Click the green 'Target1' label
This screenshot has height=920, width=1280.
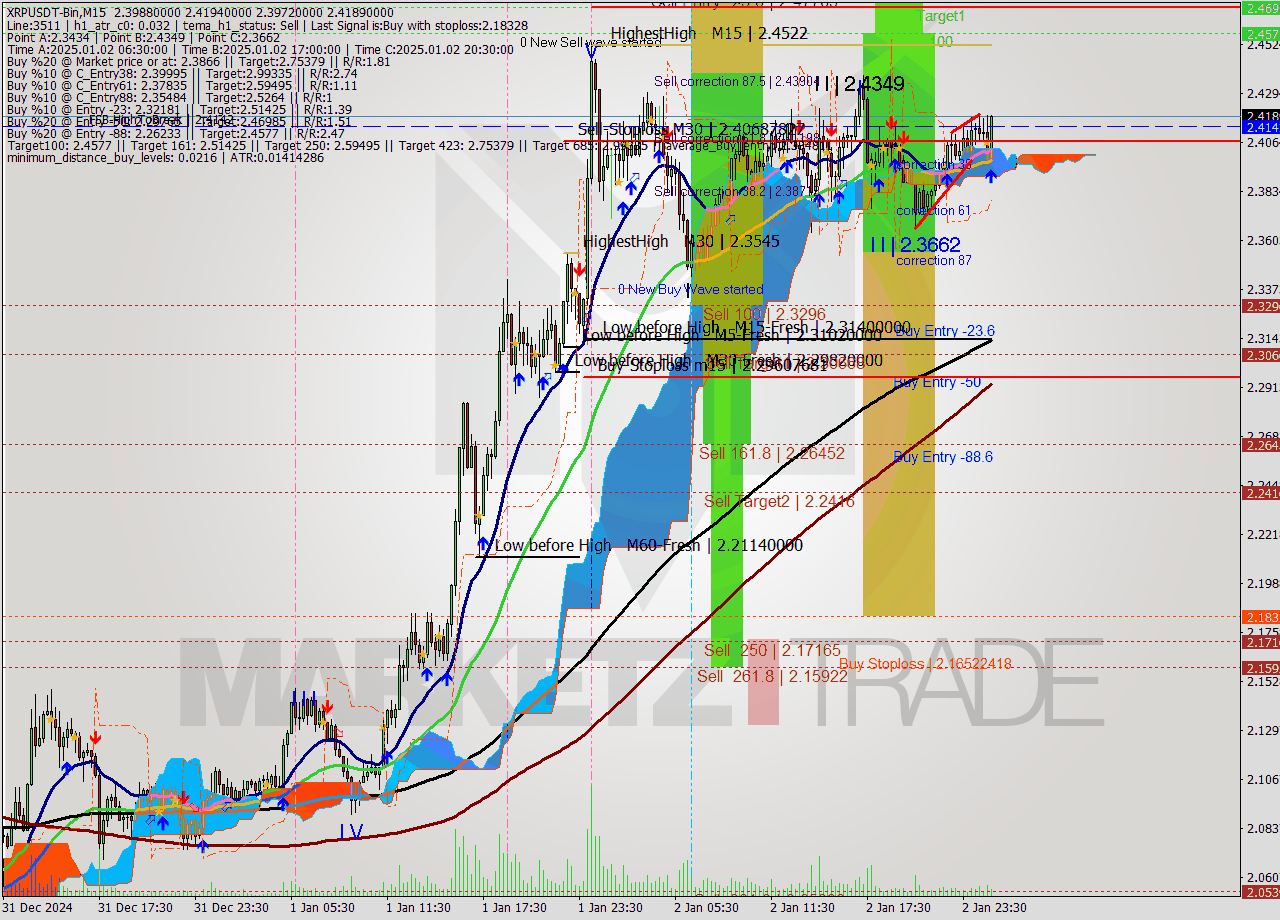pyautogui.click(x=942, y=17)
